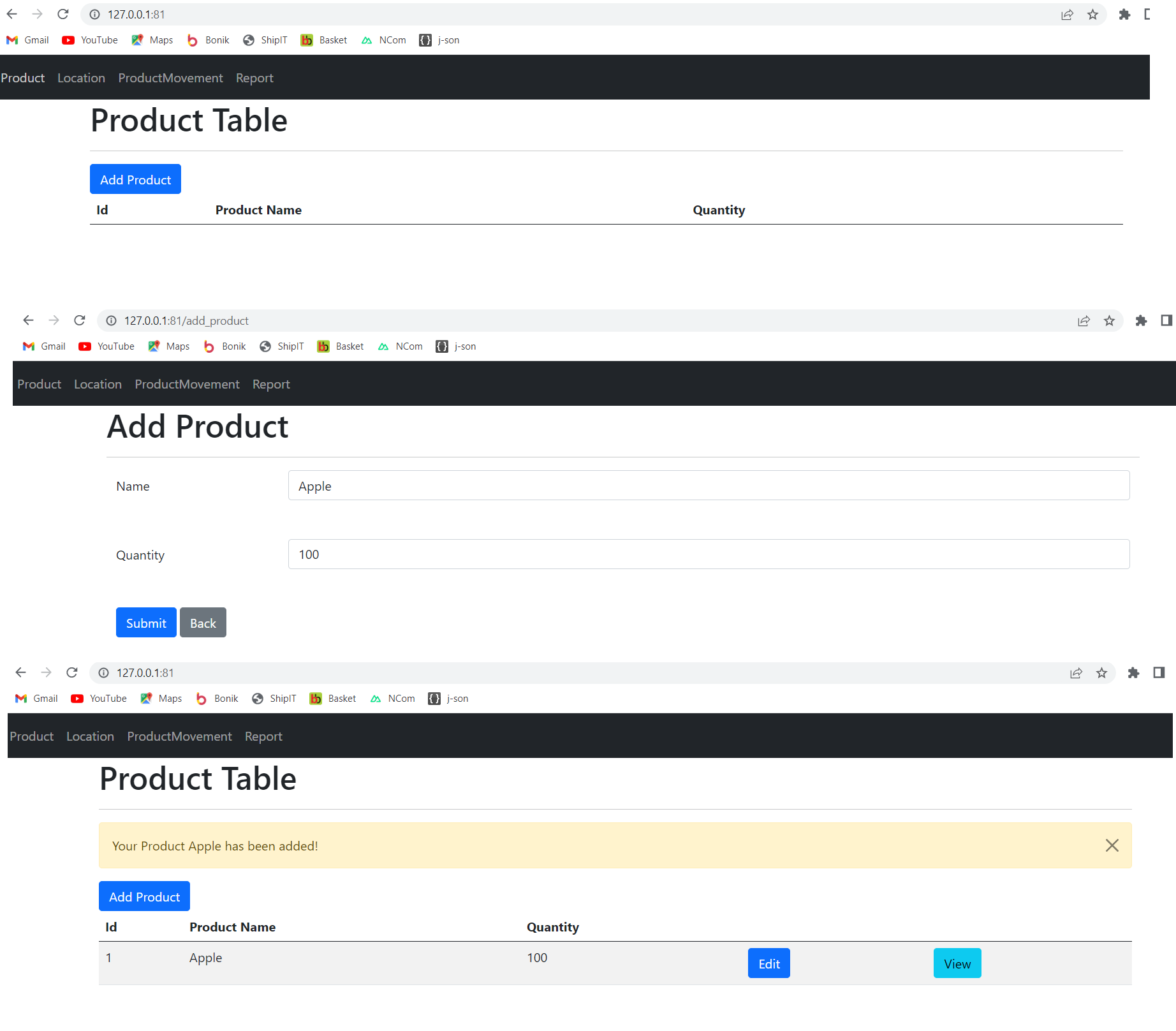Viewport: 1176px width, 1031px height.
Task: Click the Name input containing Apple
Action: point(708,486)
